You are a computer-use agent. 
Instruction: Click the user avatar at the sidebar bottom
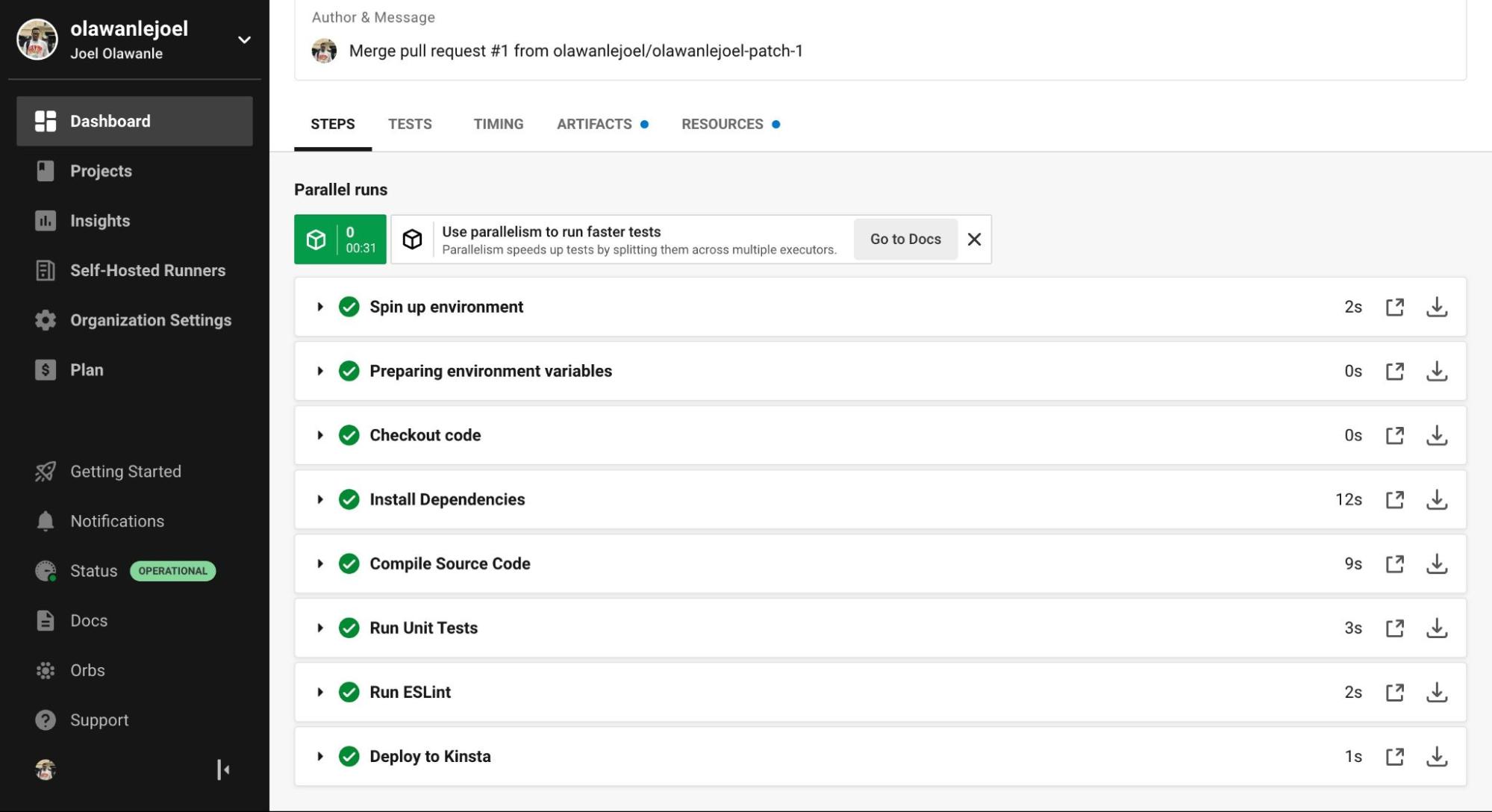coord(46,769)
